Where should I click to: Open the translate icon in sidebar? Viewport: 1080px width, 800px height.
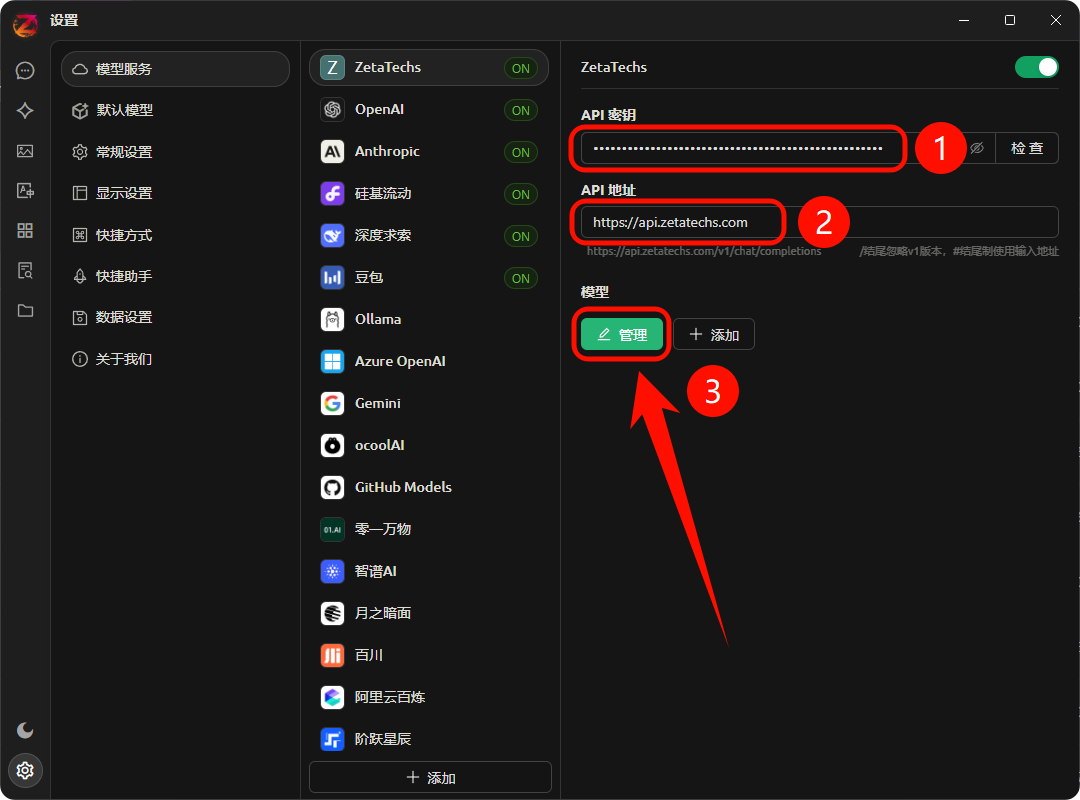click(25, 191)
